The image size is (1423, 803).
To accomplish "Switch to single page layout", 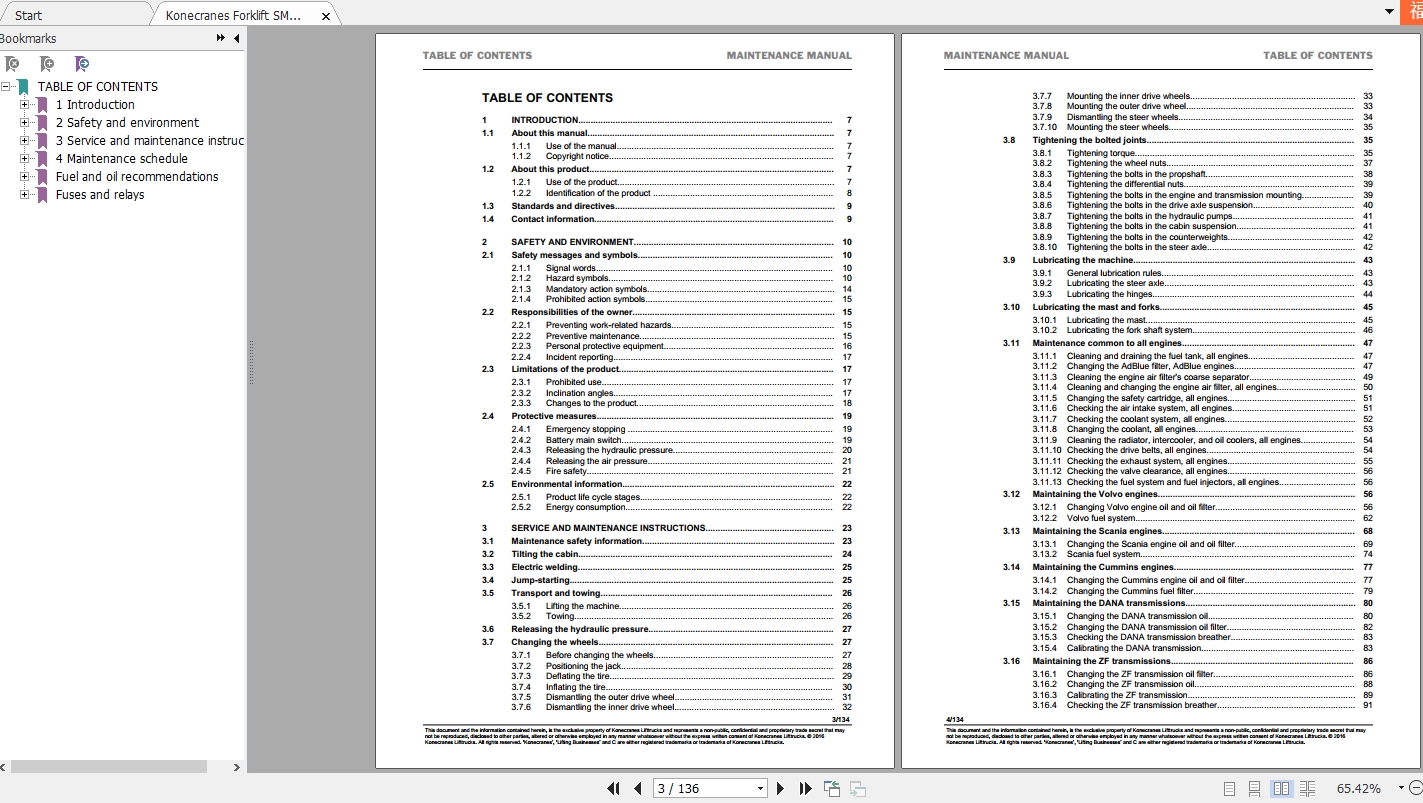I will click(1230, 789).
